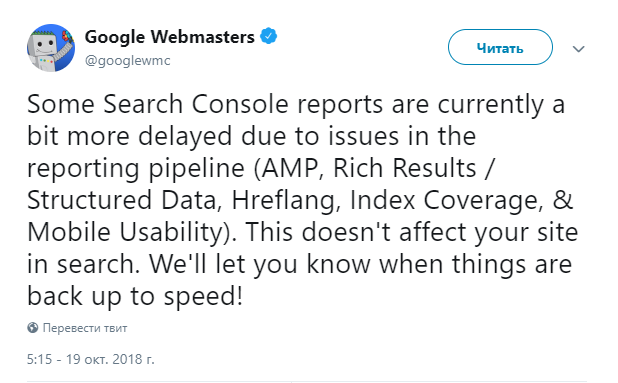Translate tweet with Перевести твит
Image resolution: width=618 pixels, height=383 pixels.
[x=85, y=328]
